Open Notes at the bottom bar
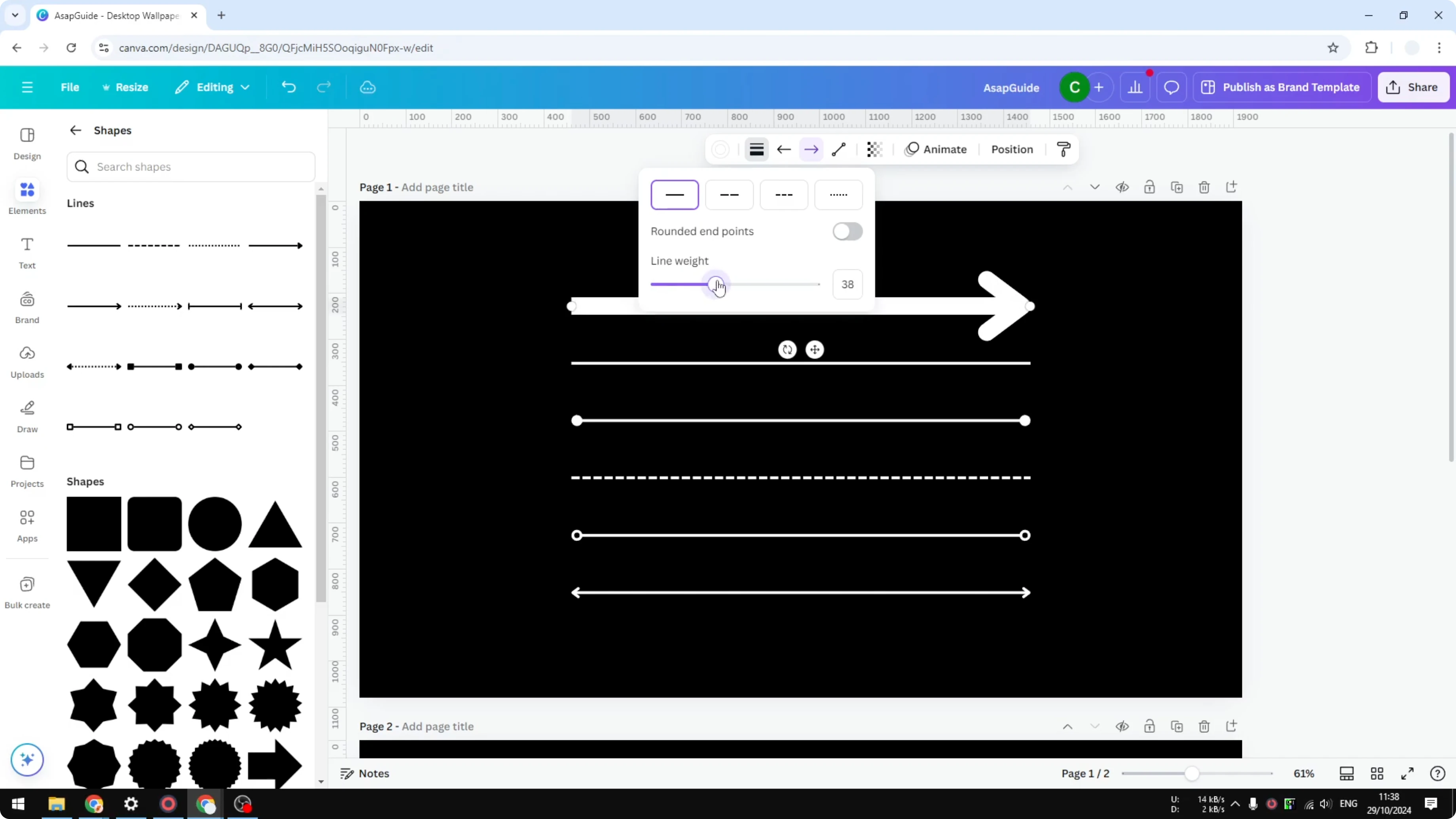 (x=364, y=773)
